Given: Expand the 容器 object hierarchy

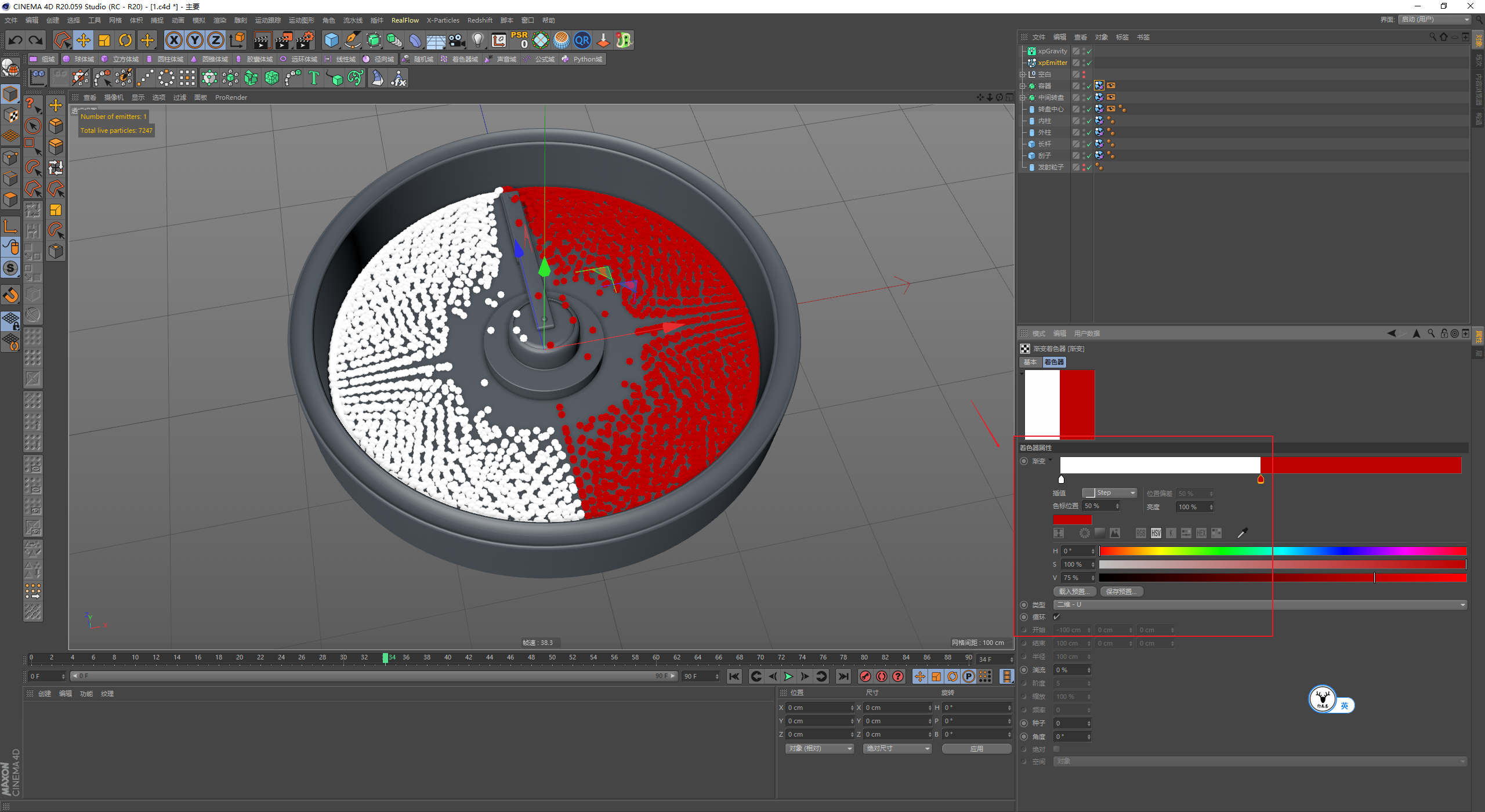Looking at the screenshot, I should 1023,86.
